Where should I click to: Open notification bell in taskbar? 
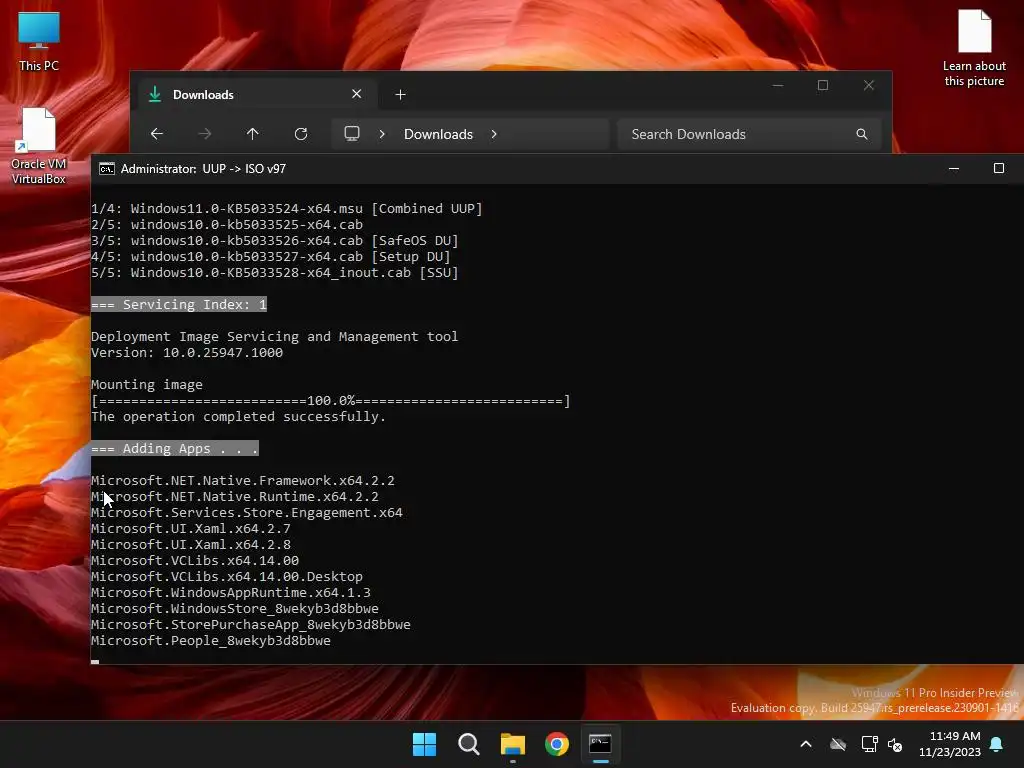(x=996, y=744)
